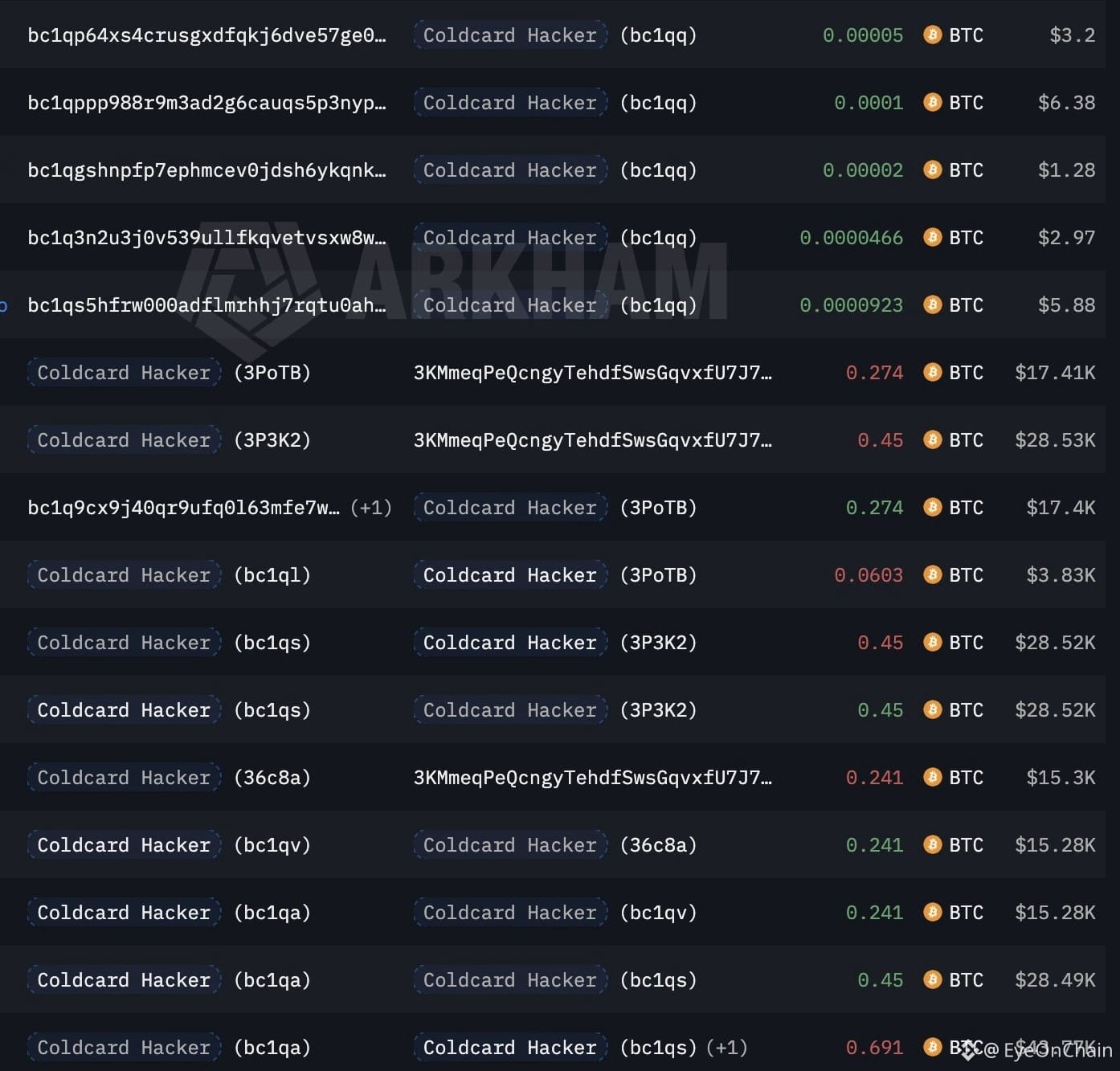
Task: Open the Coldcard Hacker (36c8a) recipient in the $15.28K row
Action: coord(555,845)
